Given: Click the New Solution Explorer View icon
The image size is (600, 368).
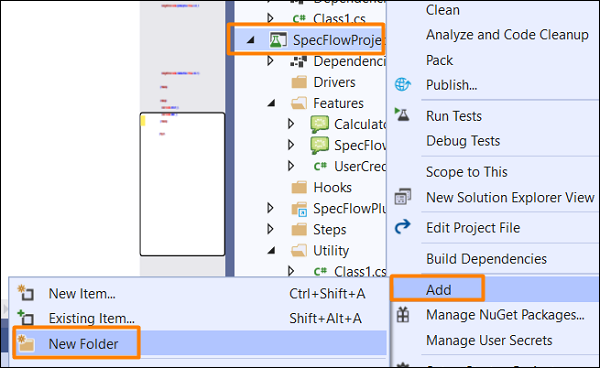Looking at the screenshot, I should [403, 197].
